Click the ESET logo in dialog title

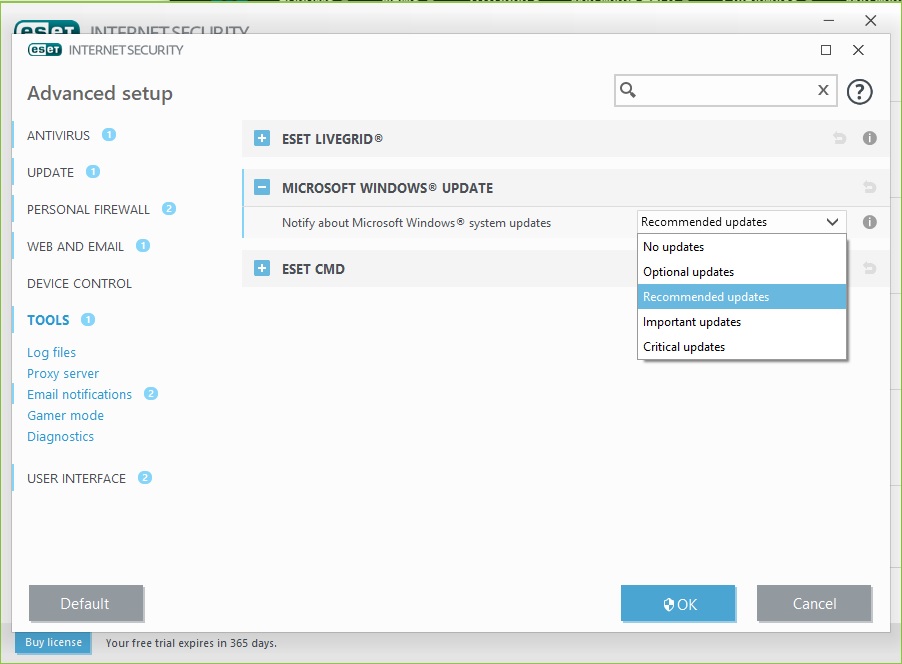pos(45,50)
